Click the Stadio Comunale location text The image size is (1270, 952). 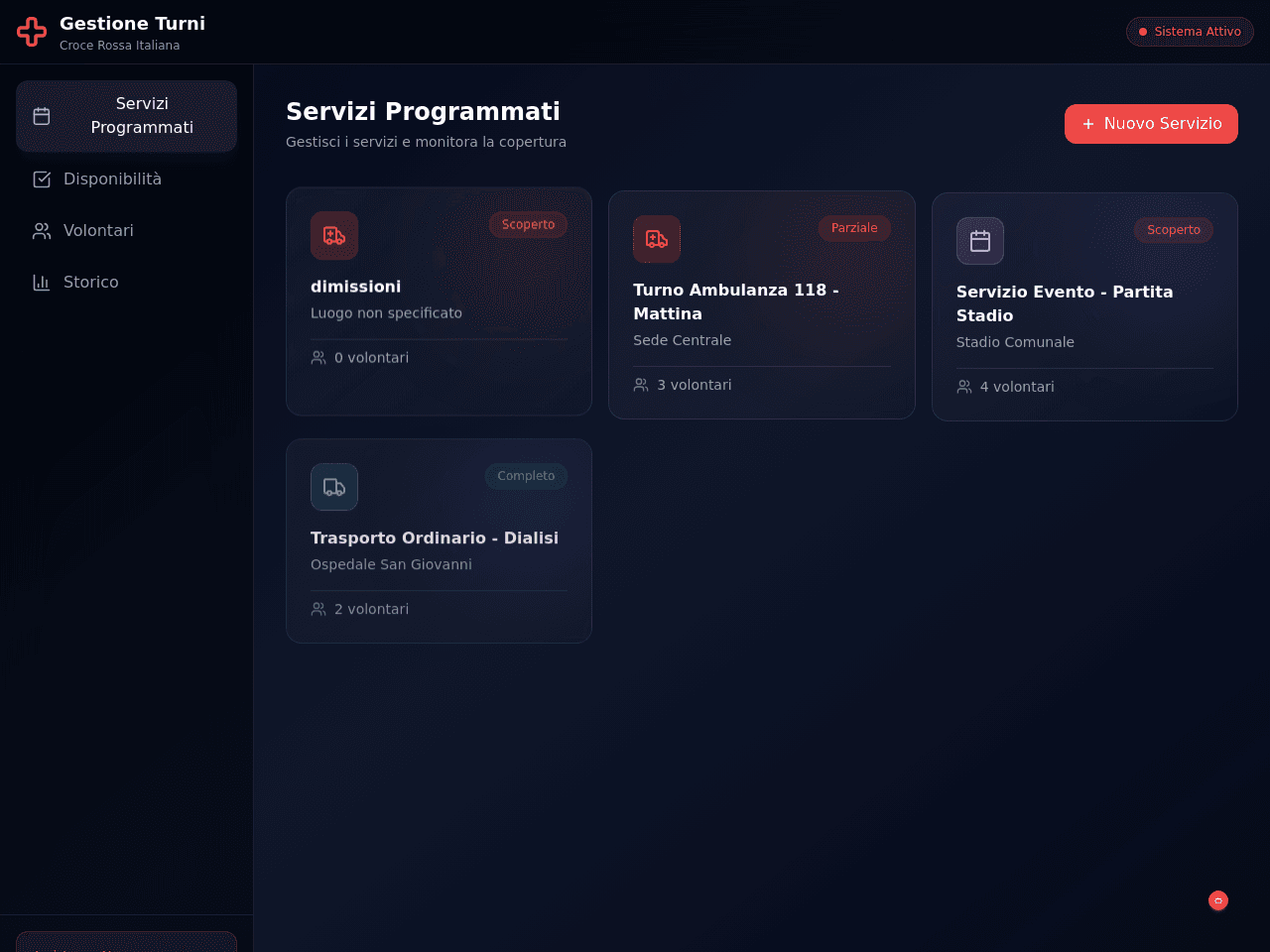point(1015,342)
